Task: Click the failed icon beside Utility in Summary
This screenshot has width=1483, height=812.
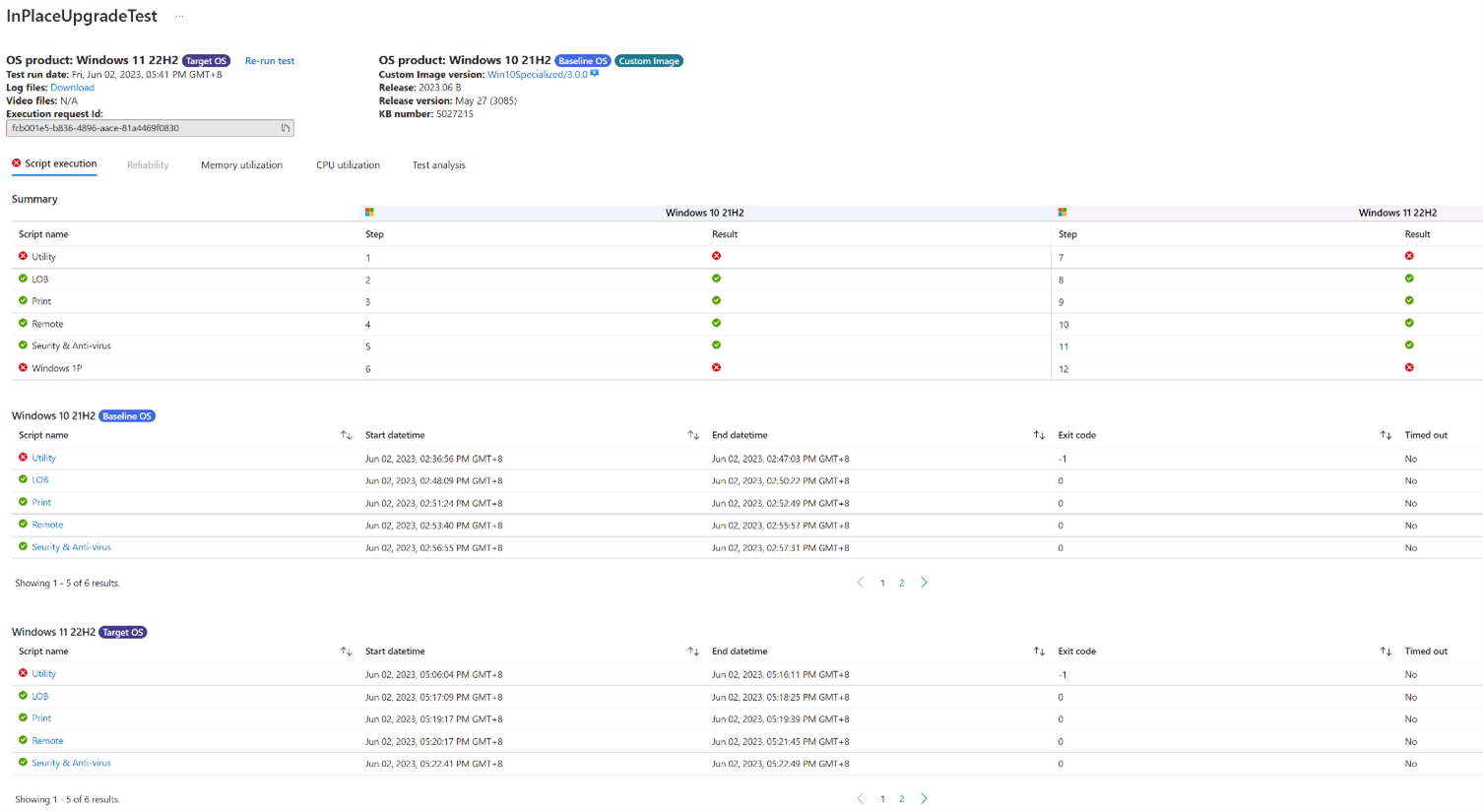Action: pyautogui.click(x=23, y=256)
